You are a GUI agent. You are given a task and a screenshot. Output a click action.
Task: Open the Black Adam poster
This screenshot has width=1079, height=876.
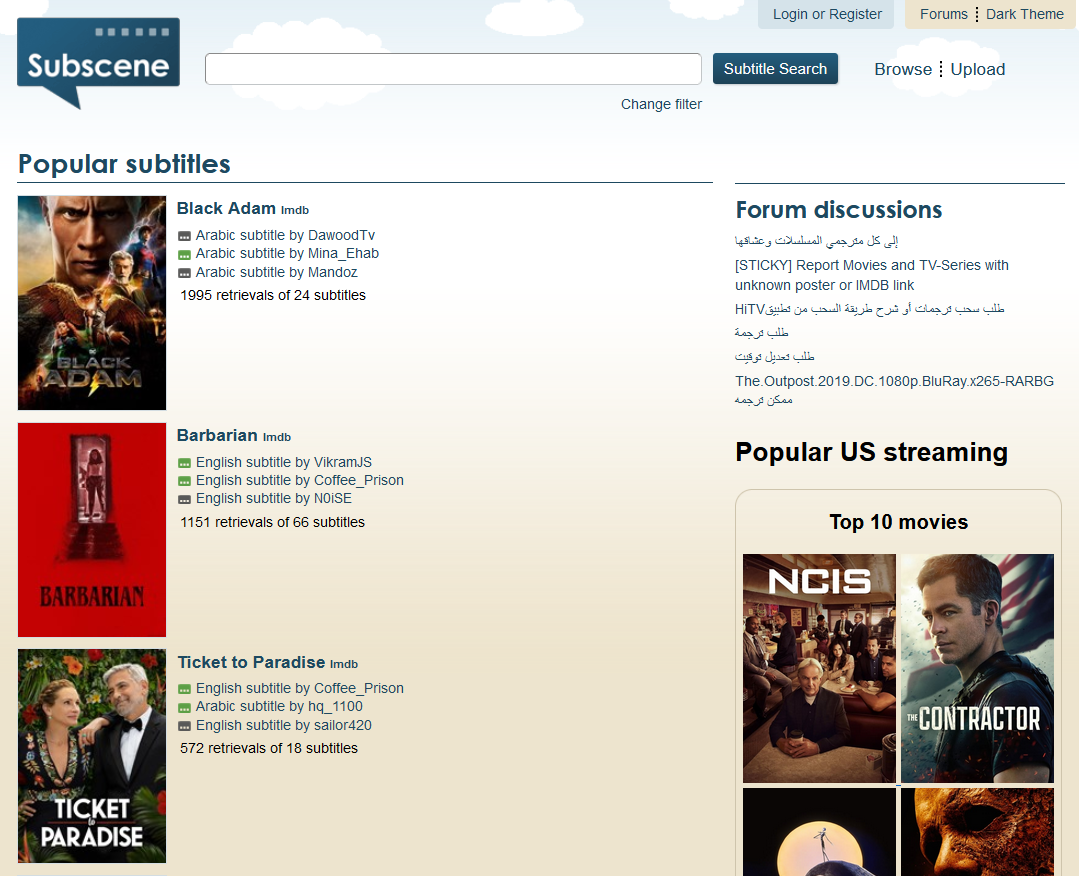click(x=92, y=303)
